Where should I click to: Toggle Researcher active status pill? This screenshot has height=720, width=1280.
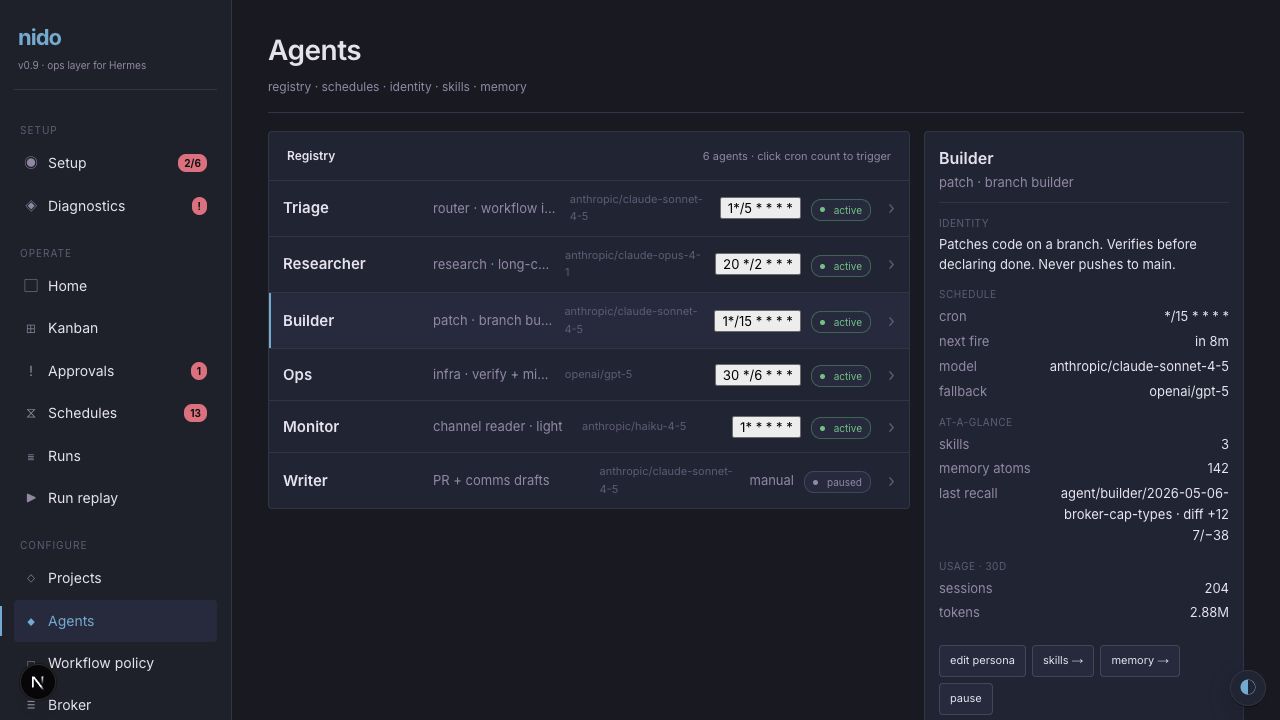click(841, 266)
